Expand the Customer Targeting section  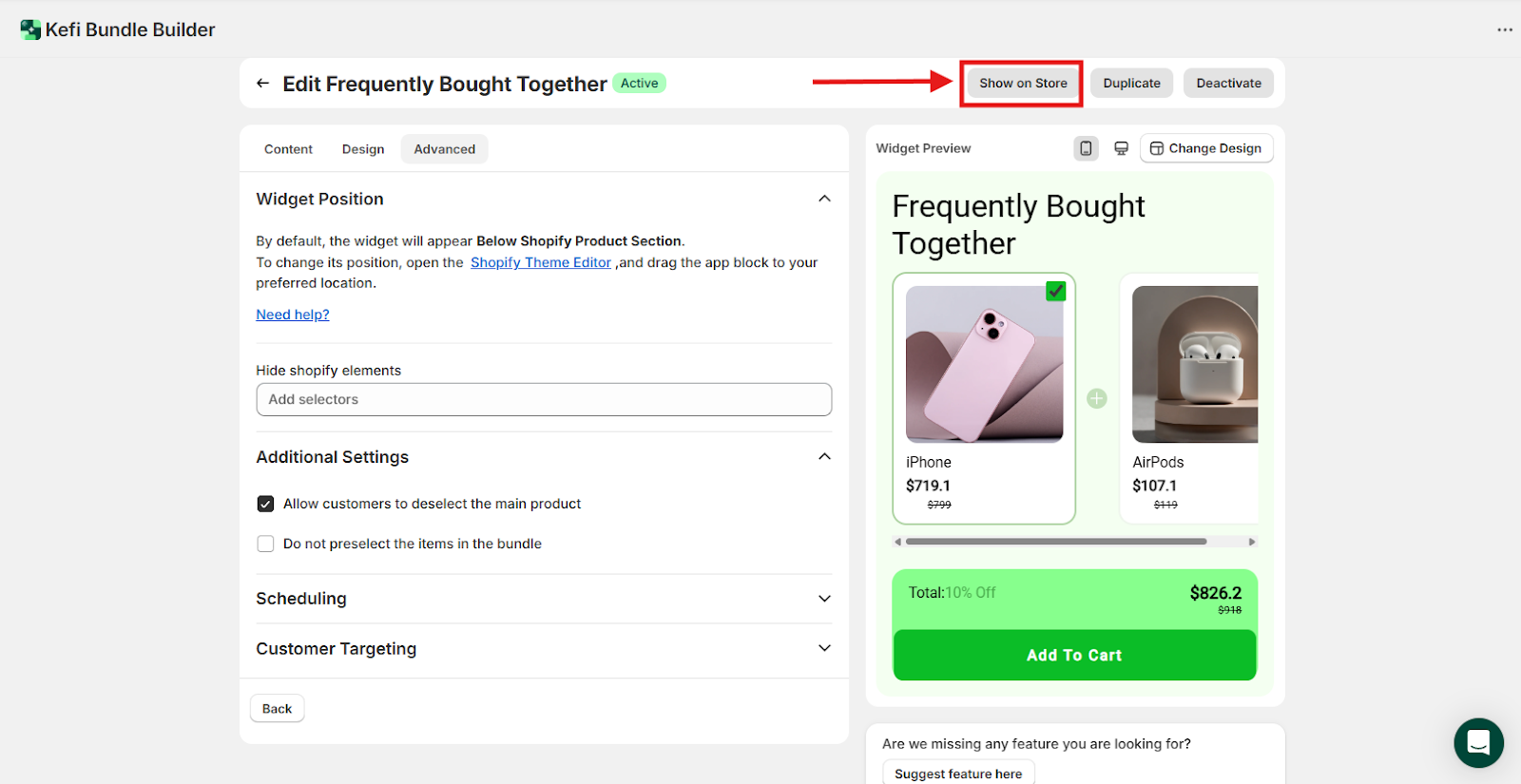click(x=824, y=648)
